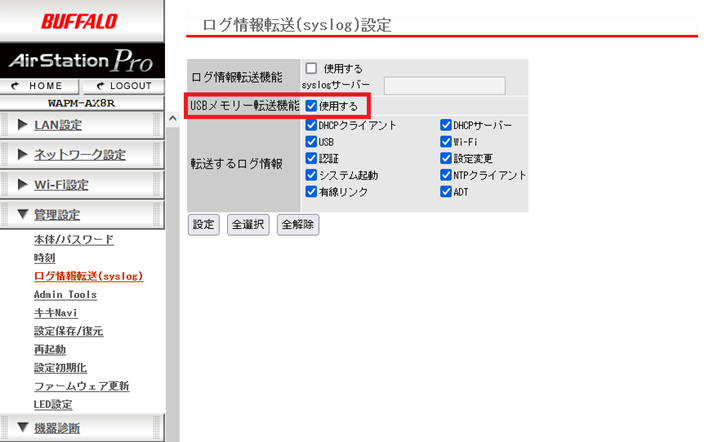Click the sidebar scroll up arrow
The width and height of the screenshot is (709, 442).
pyautogui.click(x=172, y=119)
